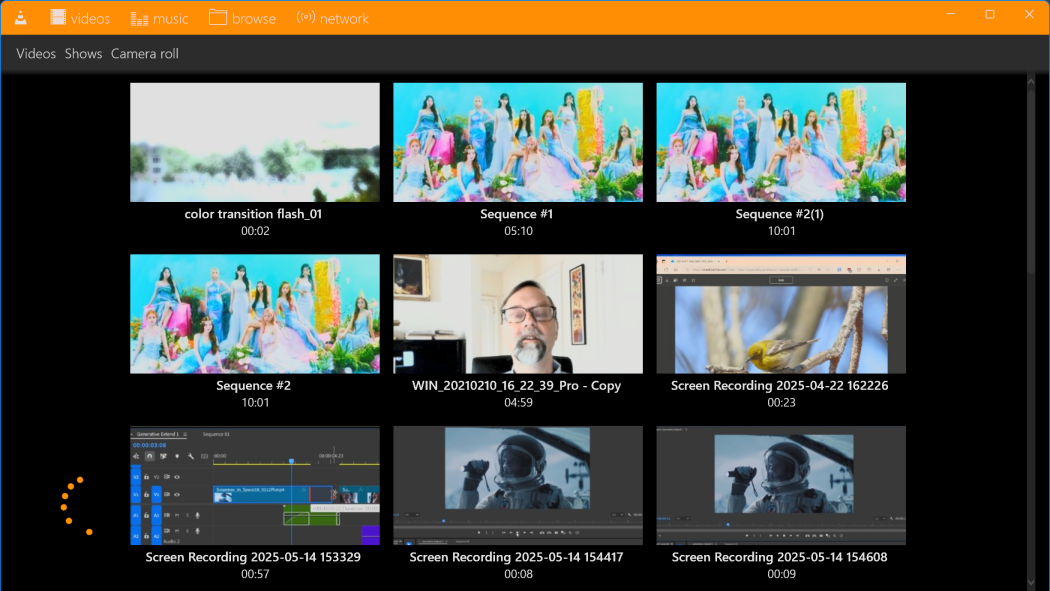Click the vertical scrollbar thumb

click(x=1031, y=180)
